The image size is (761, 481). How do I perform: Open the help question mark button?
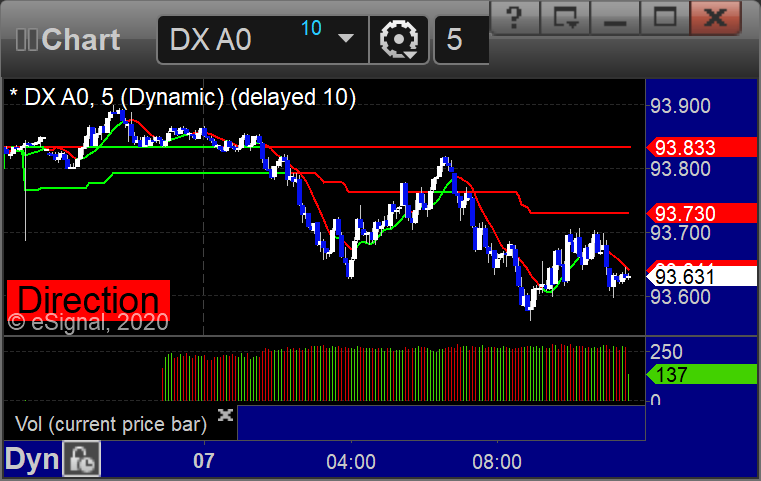pos(514,18)
